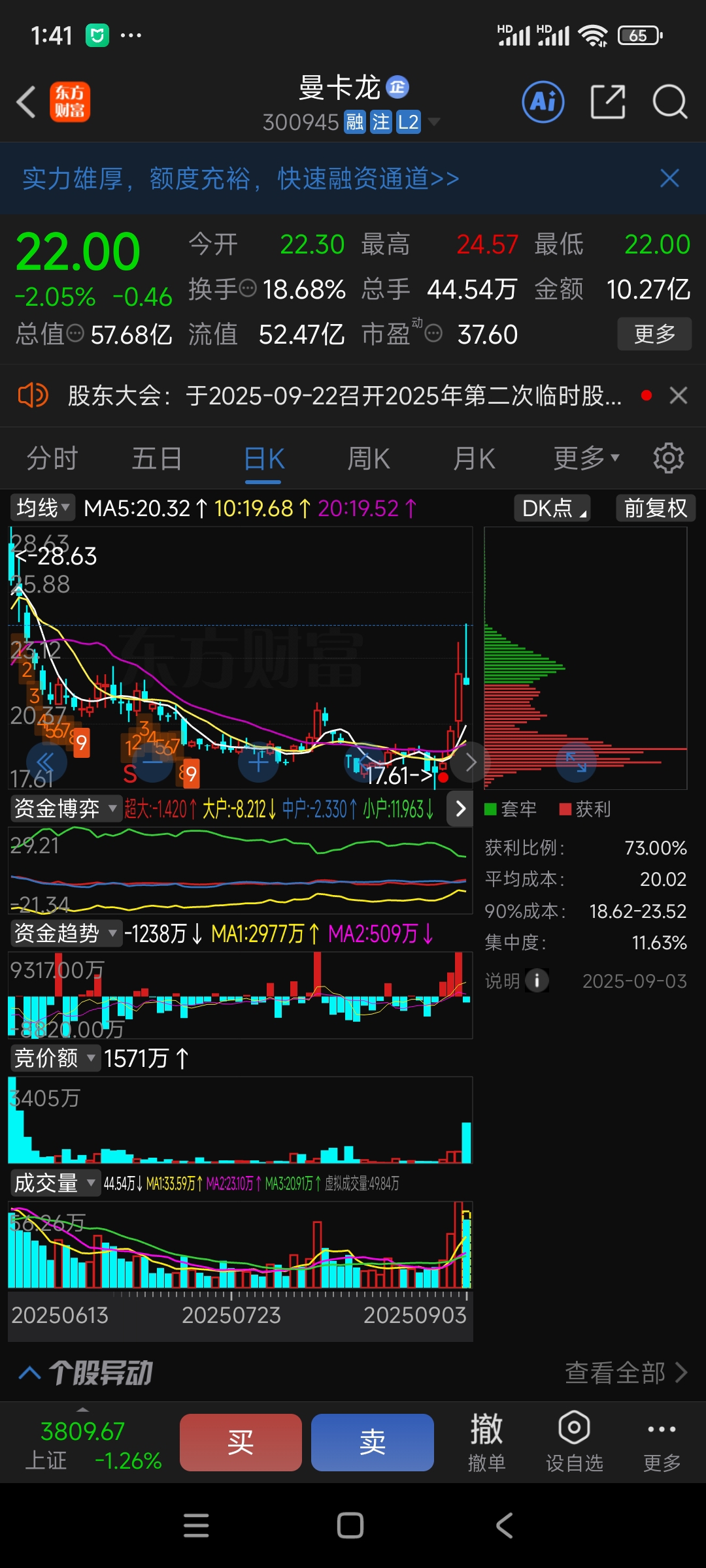706x1568 pixels.
Task: Tap the Android recent apps button
Action: (x=196, y=1526)
